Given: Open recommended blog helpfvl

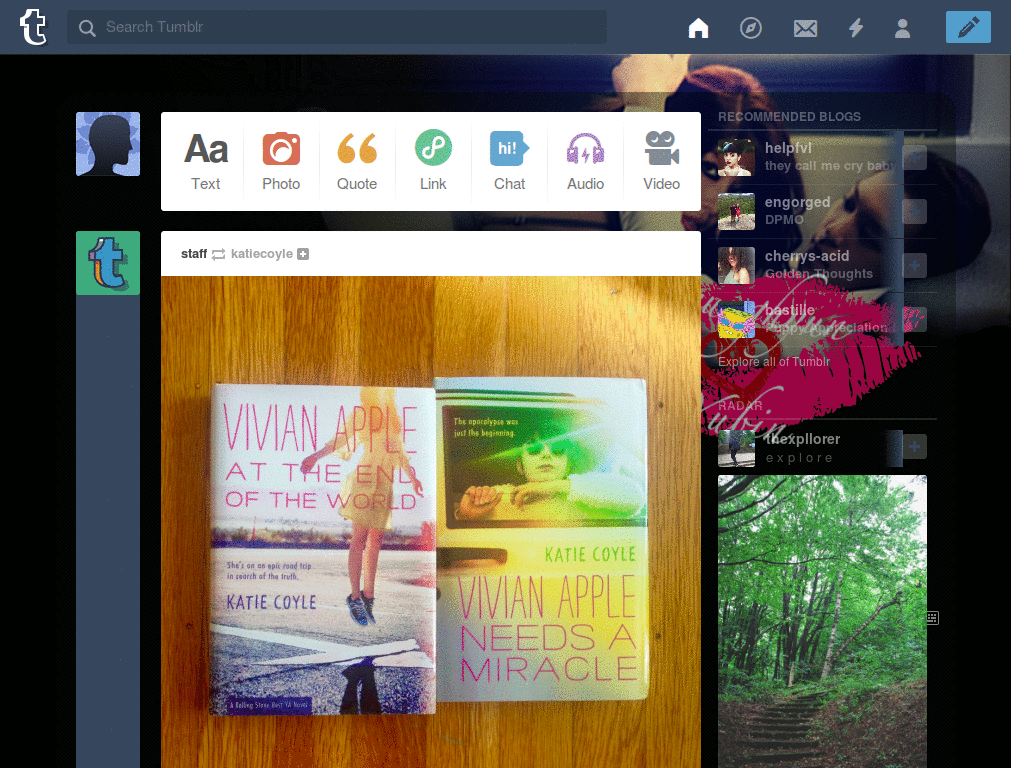Looking at the screenshot, I should pyautogui.click(x=788, y=148).
